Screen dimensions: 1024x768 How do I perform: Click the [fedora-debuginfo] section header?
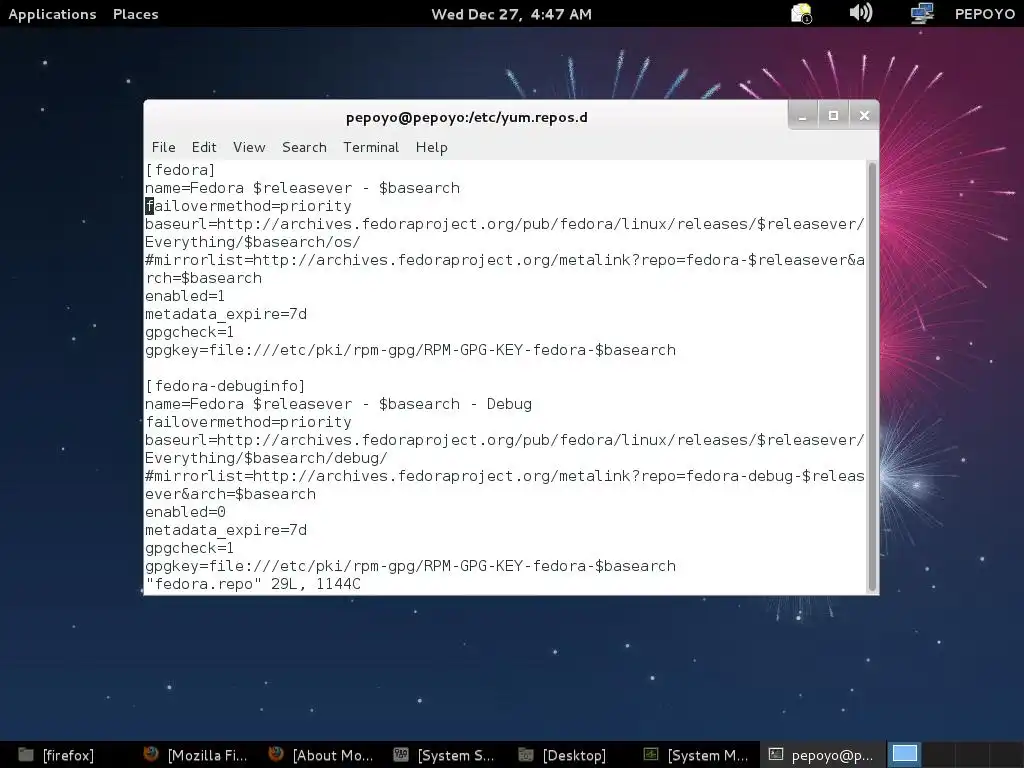click(x=225, y=387)
